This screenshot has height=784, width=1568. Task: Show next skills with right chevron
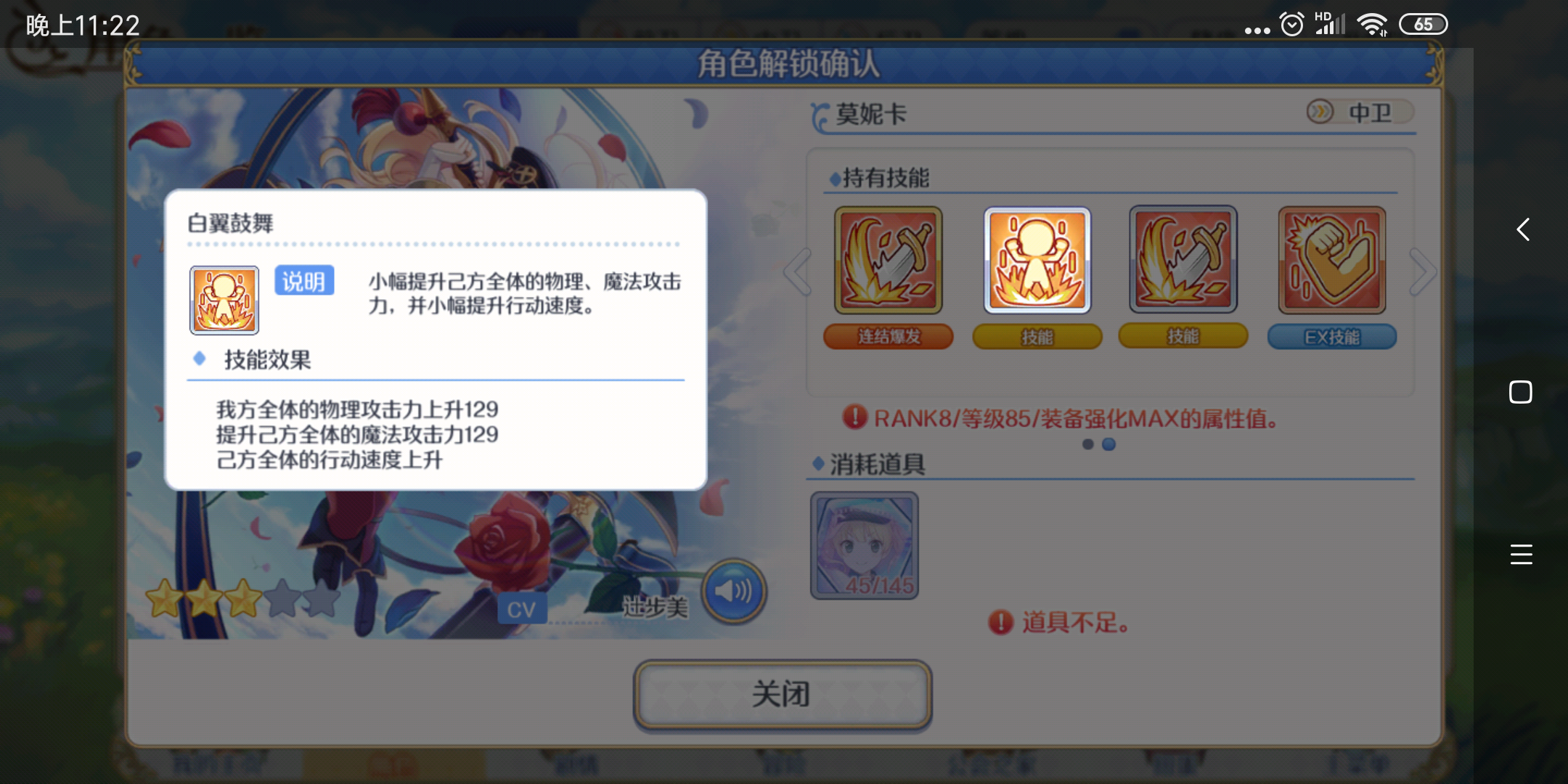pyautogui.click(x=1421, y=271)
